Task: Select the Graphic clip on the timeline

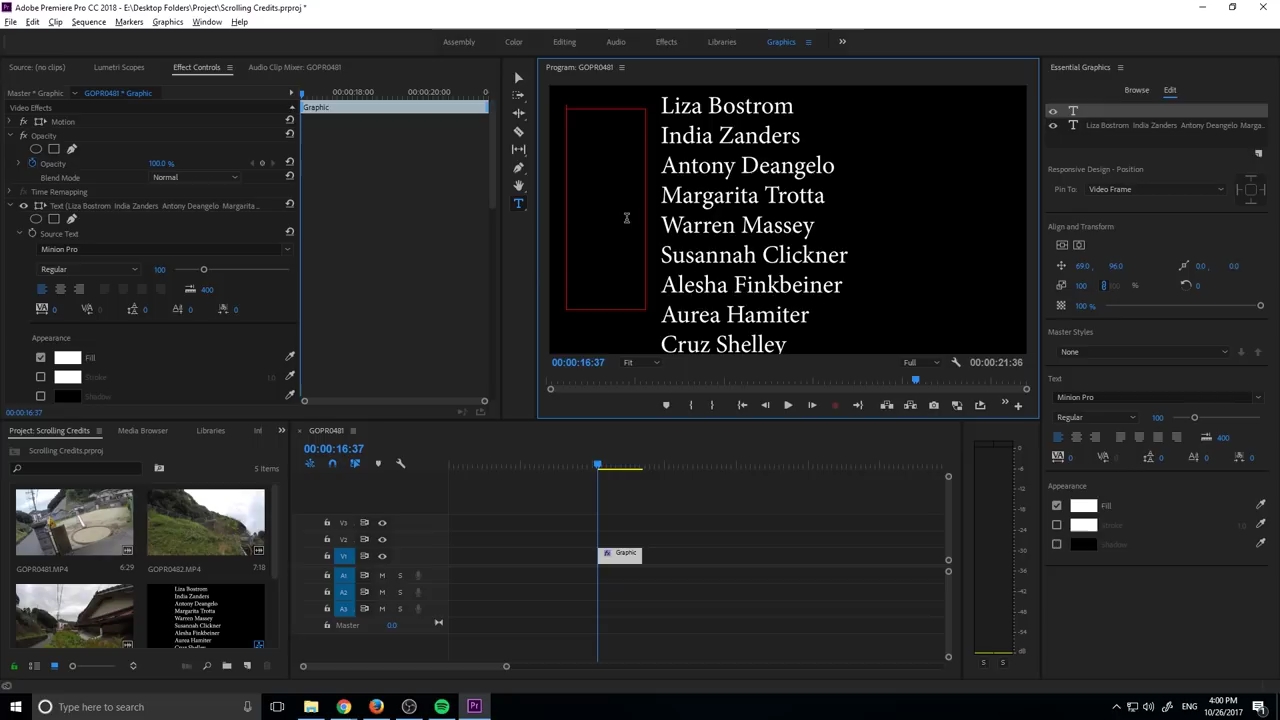Action: click(620, 555)
